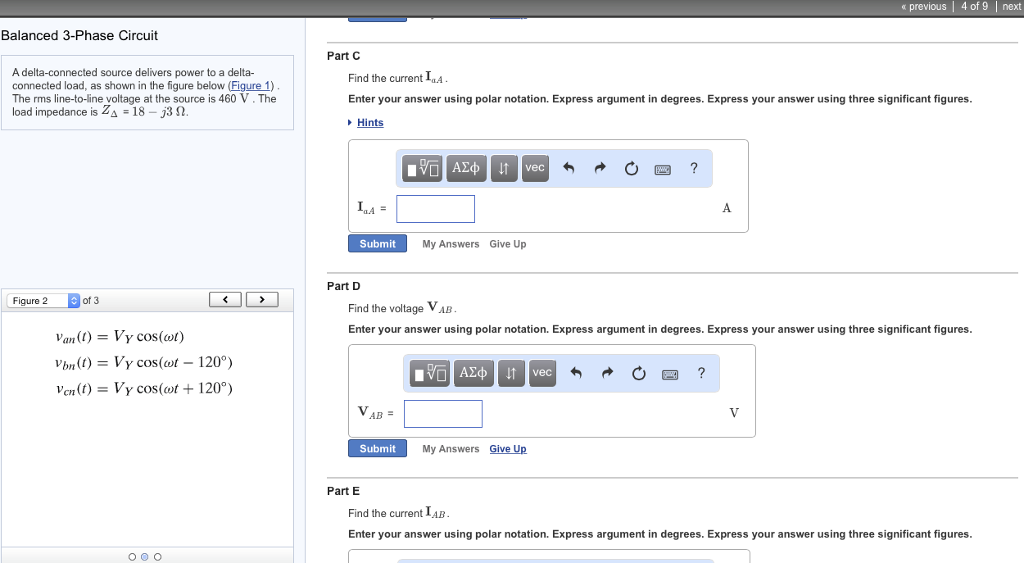This screenshot has width=1024, height=563.
Task: Open math templates in Part C toolbar
Action: 422,168
